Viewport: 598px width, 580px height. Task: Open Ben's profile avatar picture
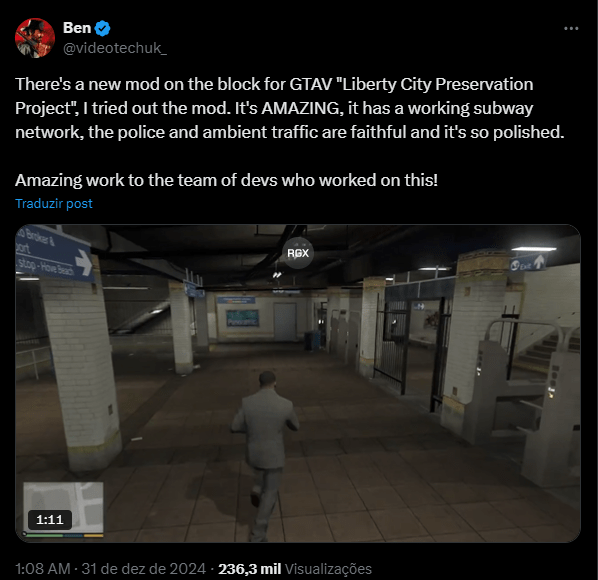(x=35, y=38)
